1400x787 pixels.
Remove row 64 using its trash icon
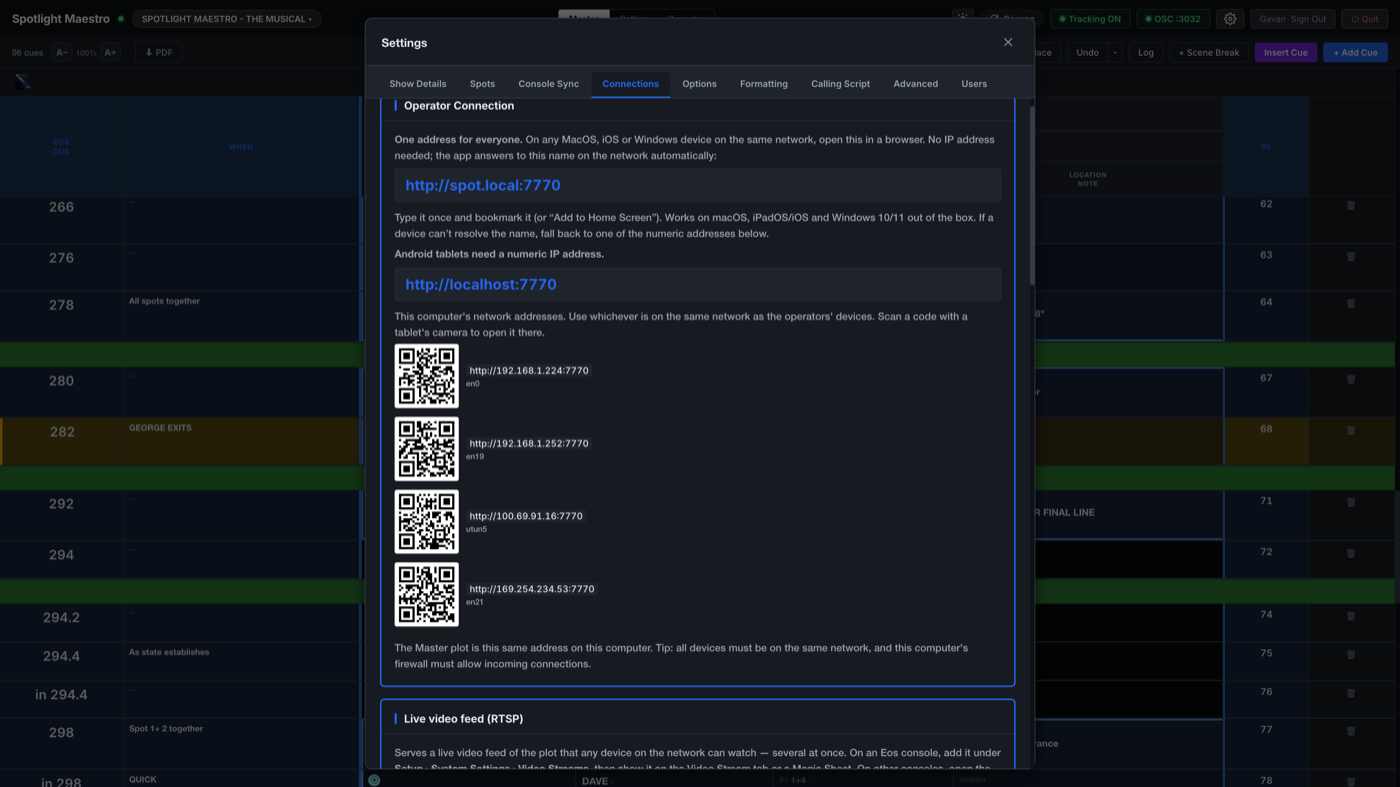click(x=1350, y=303)
